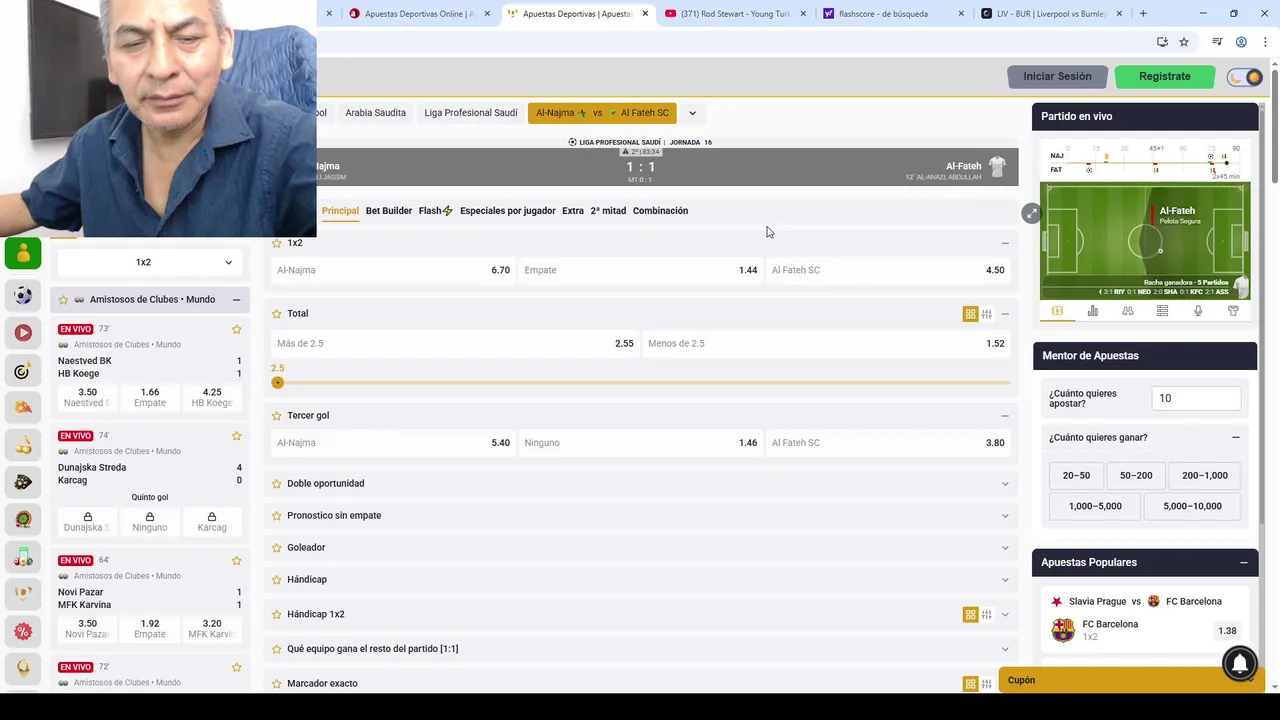Bookmark this page with browser star icon

(x=1184, y=42)
